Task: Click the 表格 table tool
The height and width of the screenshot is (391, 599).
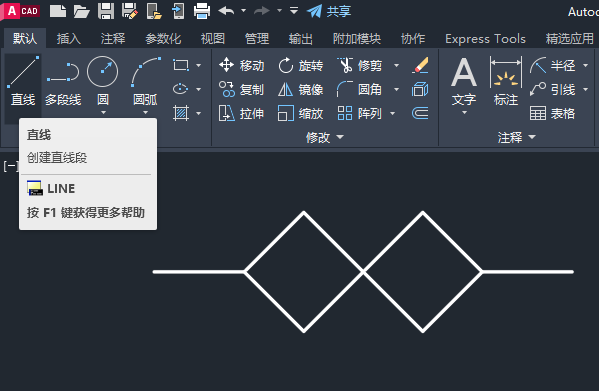Action: tap(552, 113)
